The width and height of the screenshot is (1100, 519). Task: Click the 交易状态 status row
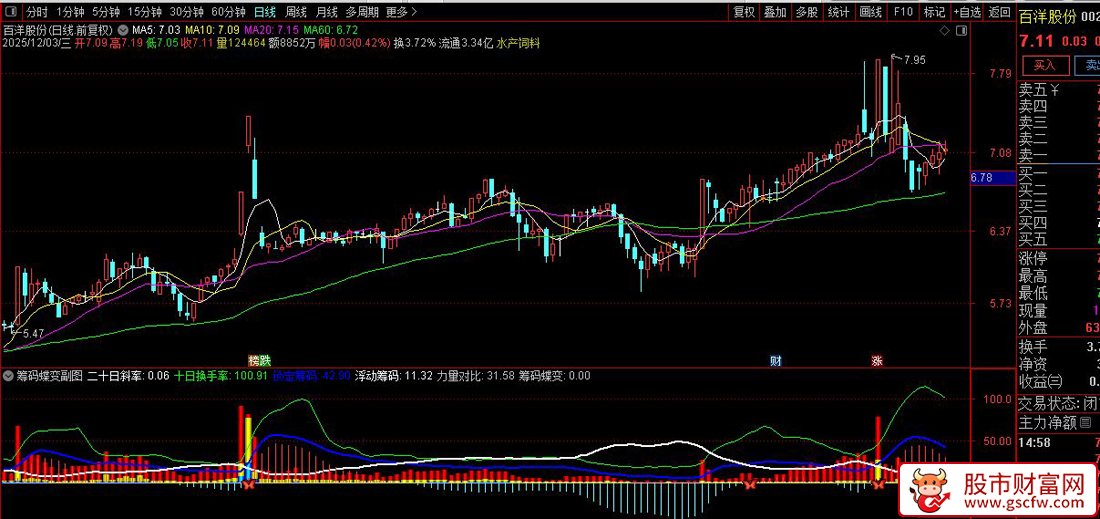click(1059, 403)
